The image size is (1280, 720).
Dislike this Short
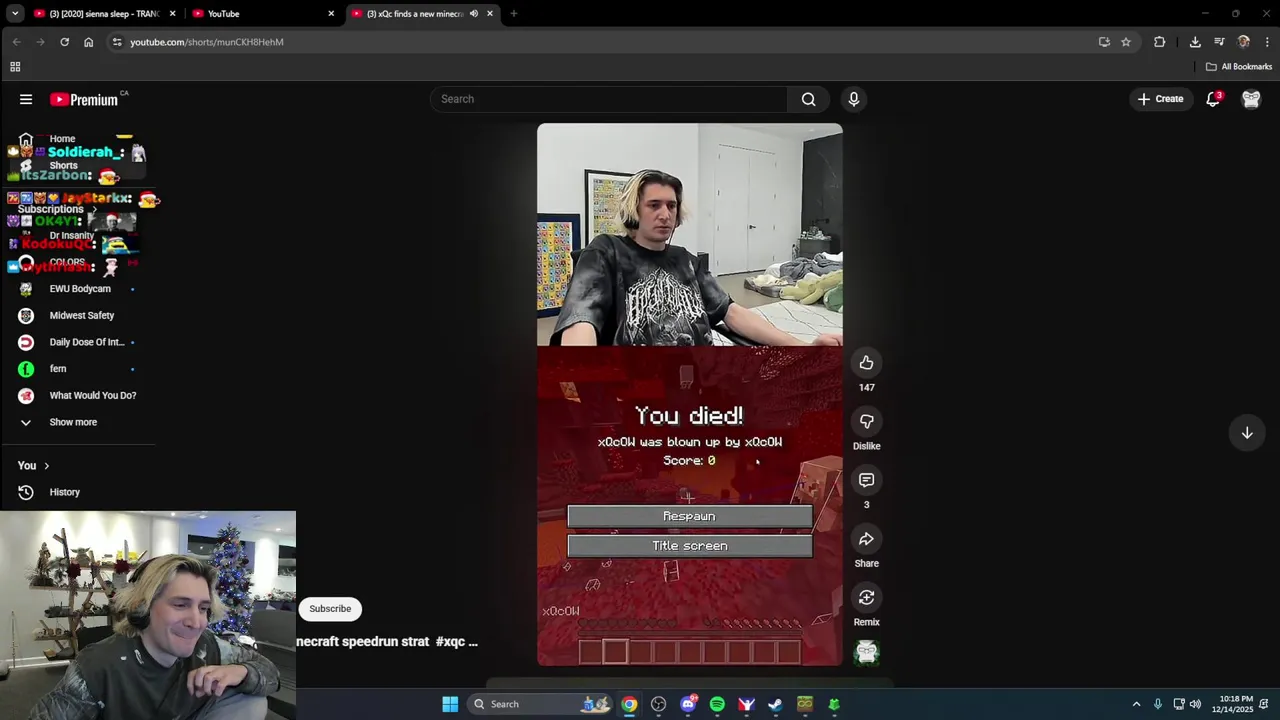coord(866,421)
